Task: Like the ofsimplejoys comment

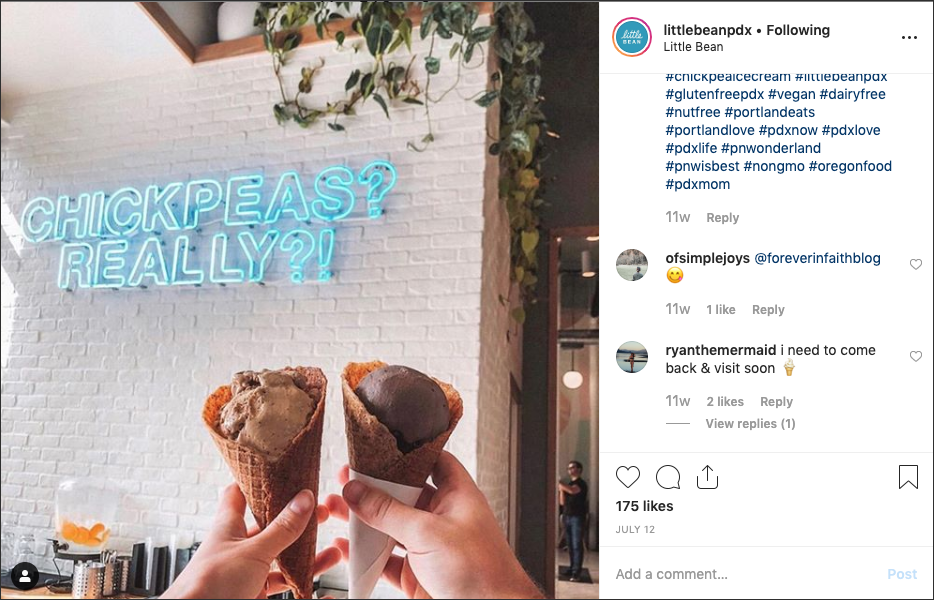Action: pos(916,264)
